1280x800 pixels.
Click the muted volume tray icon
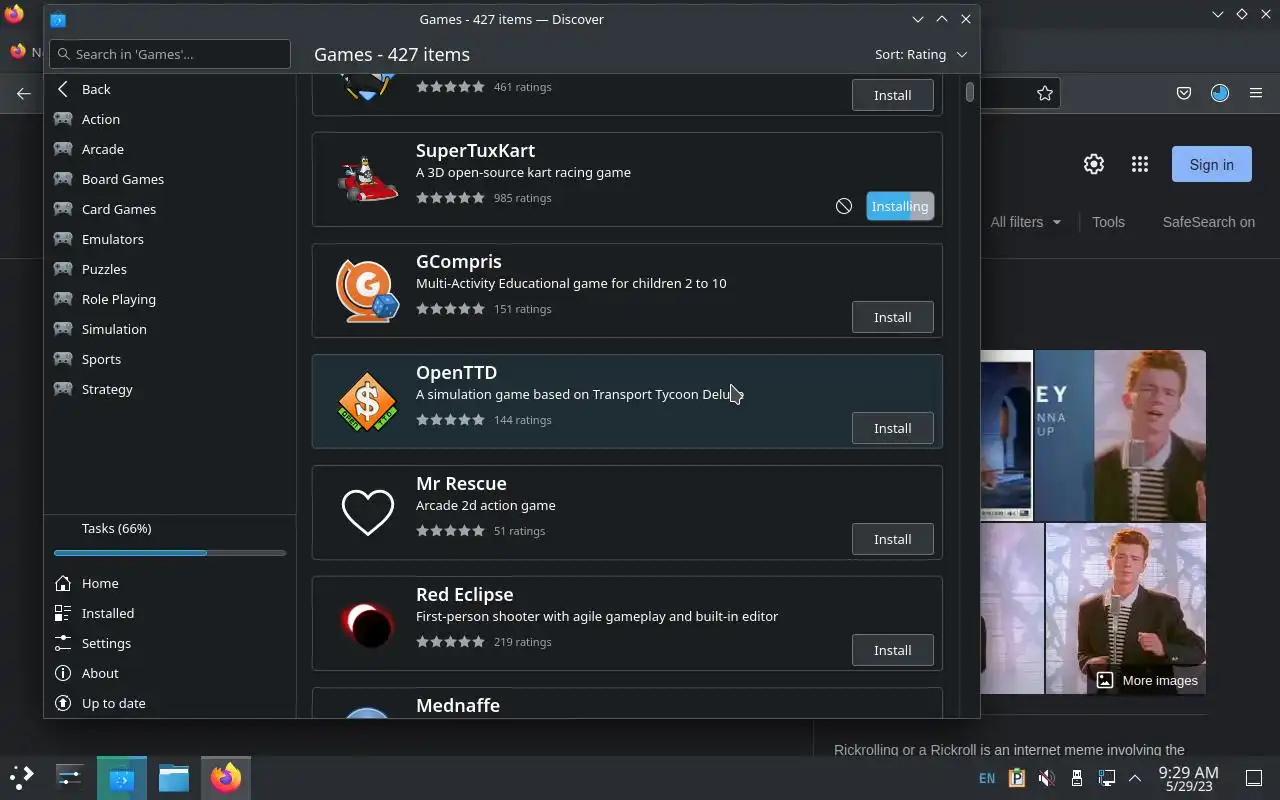(x=1046, y=778)
